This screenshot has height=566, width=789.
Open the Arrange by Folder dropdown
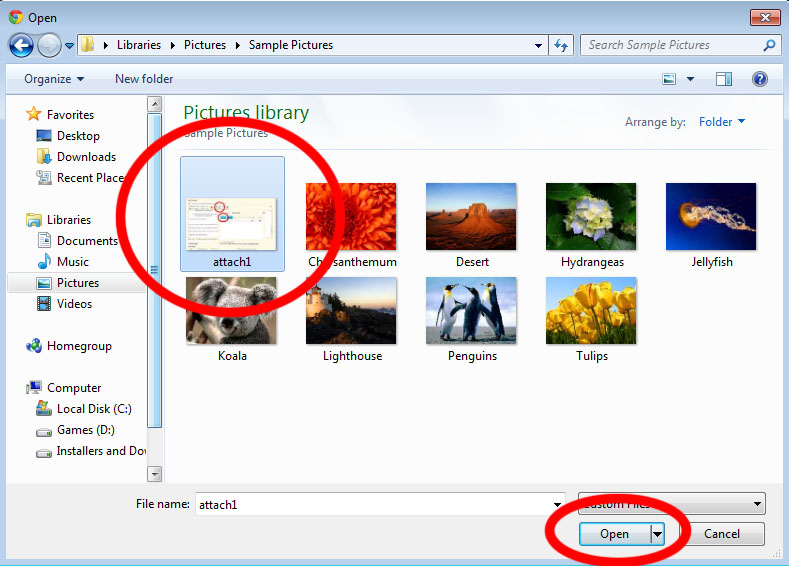tap(722, 122)
